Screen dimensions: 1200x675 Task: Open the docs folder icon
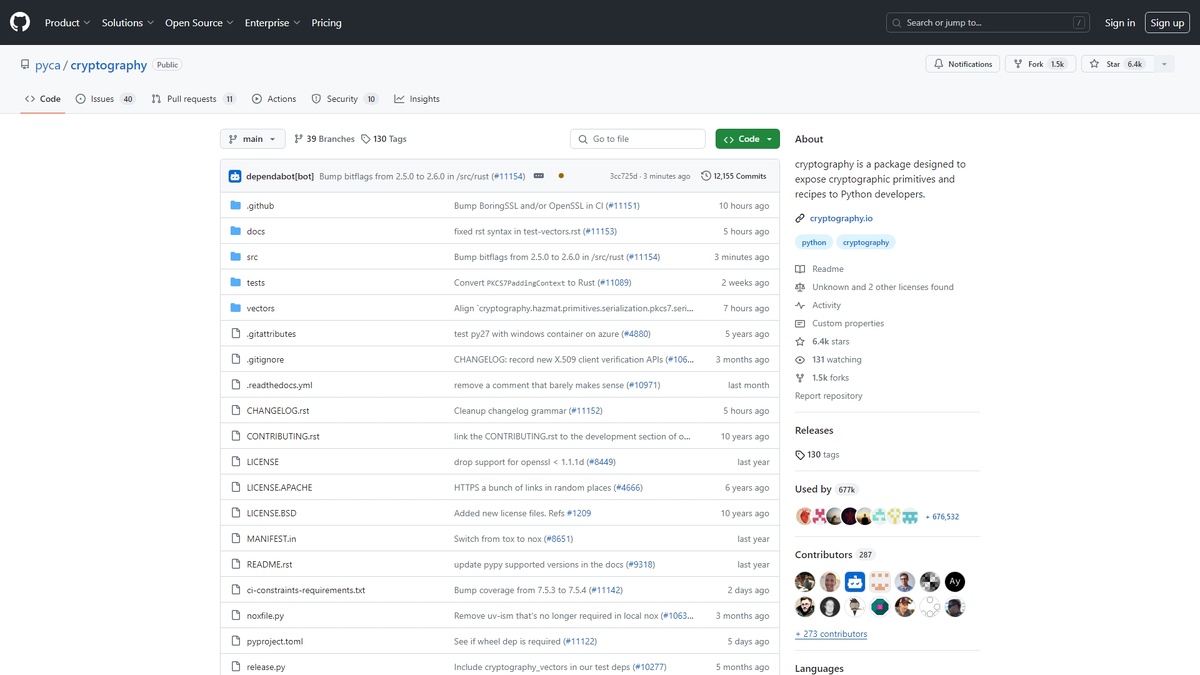[x=236, y=231]
